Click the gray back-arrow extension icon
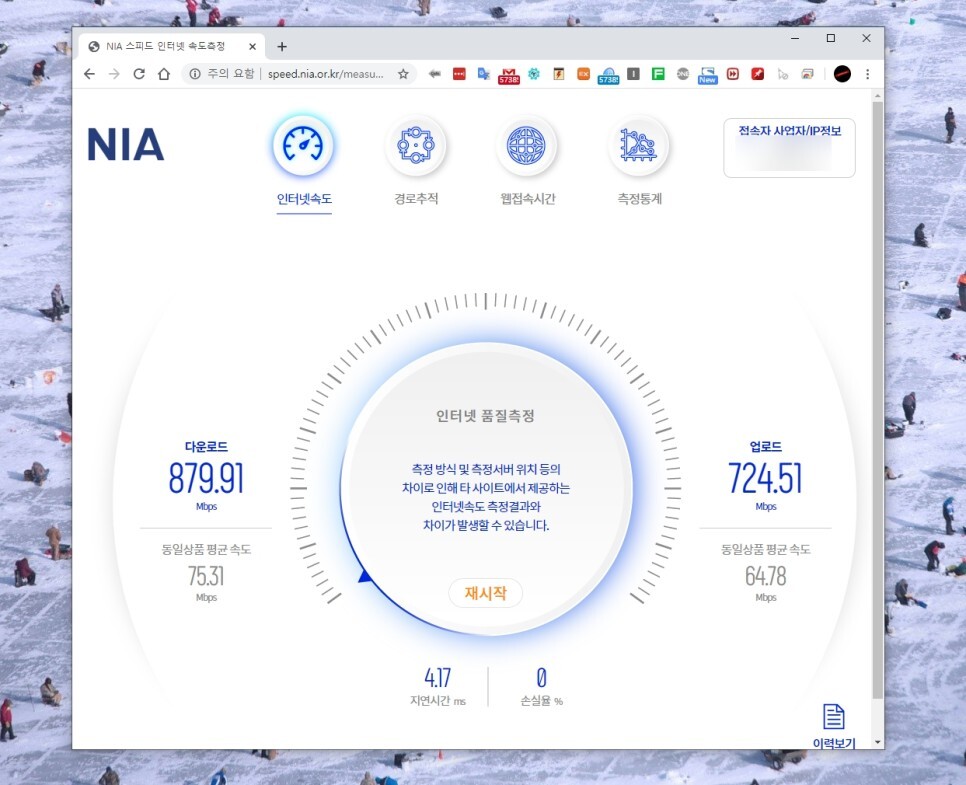 tap(435, 74)
